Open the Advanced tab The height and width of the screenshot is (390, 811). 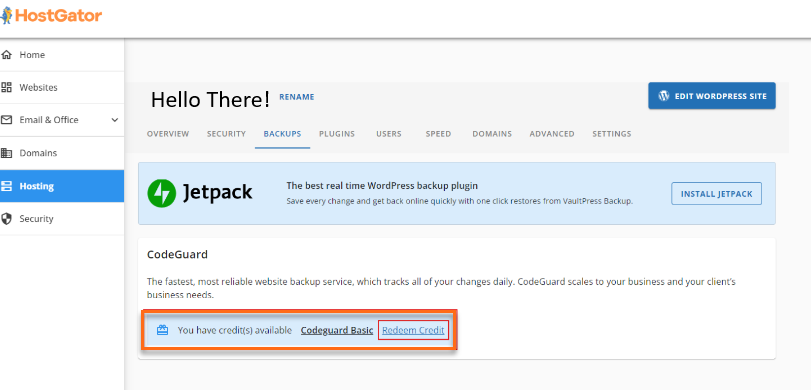click(x=552, y=133)
